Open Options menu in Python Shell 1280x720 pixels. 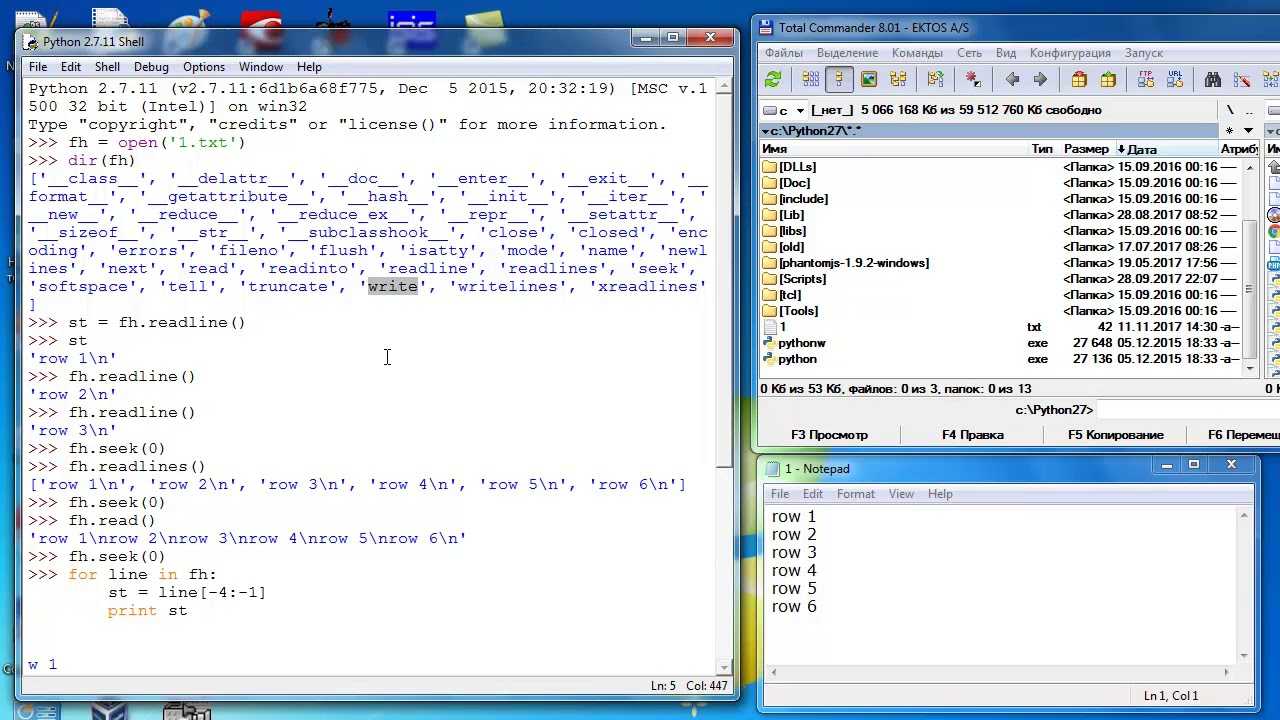pyautogui.click(x=204, y=67)
